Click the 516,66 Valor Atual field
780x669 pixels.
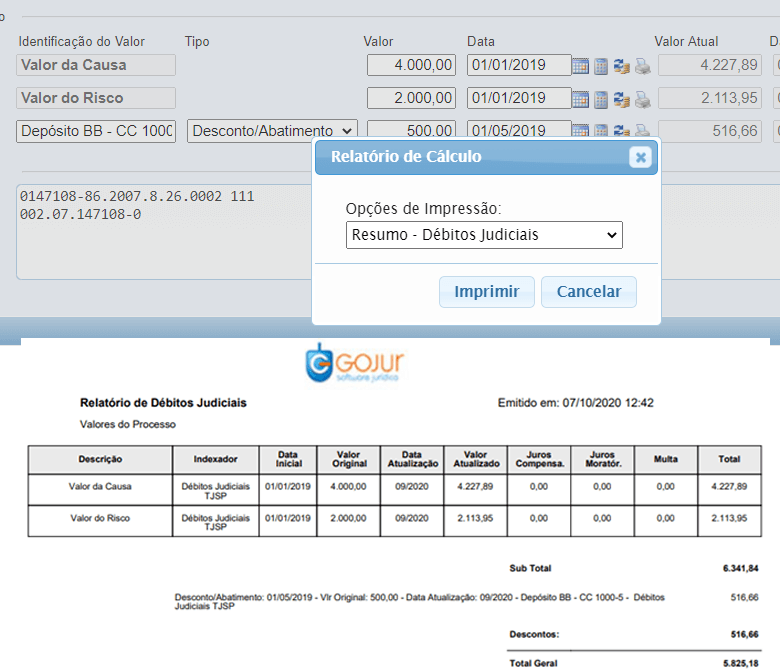tap(710, 131)
